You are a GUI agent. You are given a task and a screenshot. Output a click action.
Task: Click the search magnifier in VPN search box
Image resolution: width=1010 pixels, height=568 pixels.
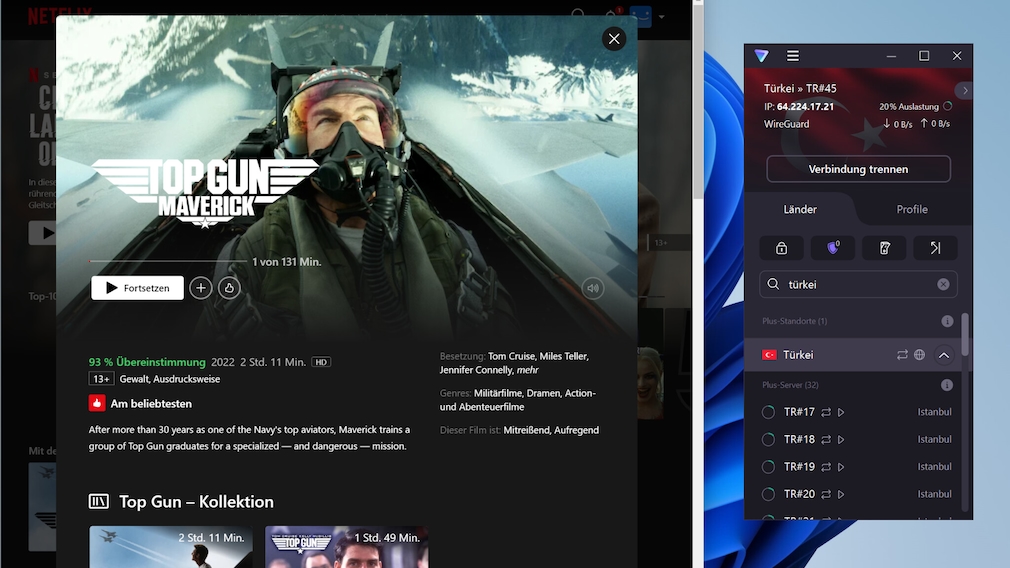tap(774, 284)
